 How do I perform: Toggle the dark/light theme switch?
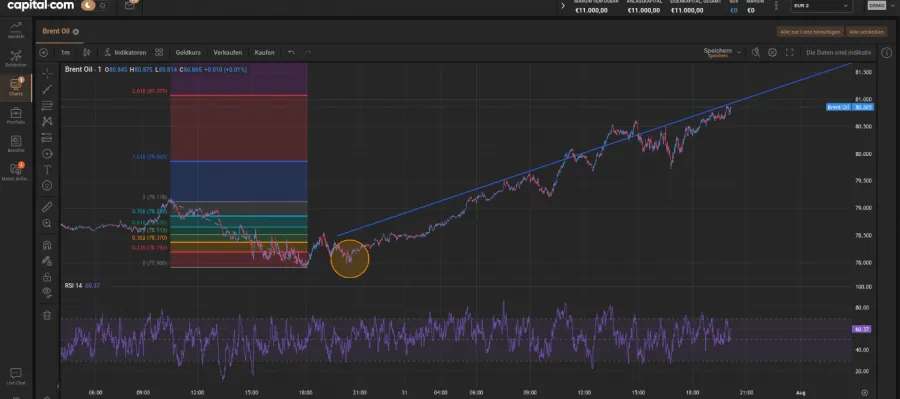[x=95, y=6]
